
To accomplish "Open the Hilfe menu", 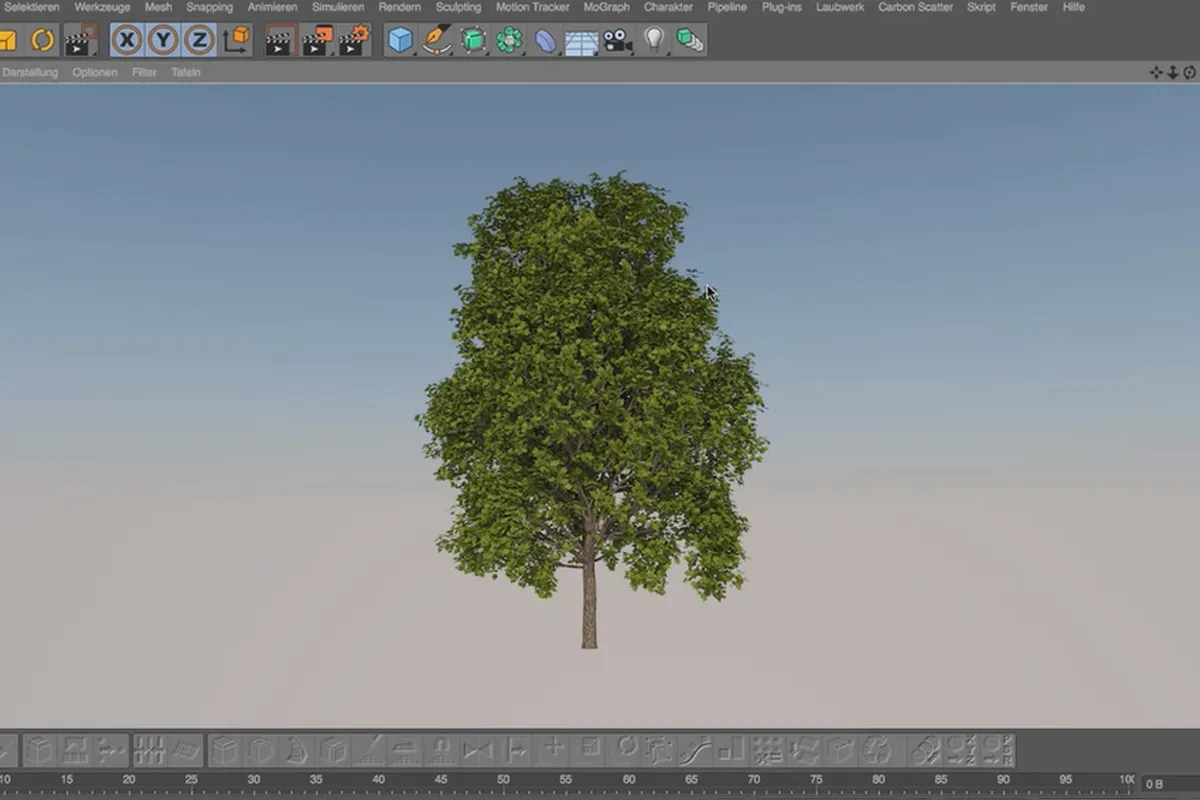I will pyautogui.click(x=1073, y=7).
